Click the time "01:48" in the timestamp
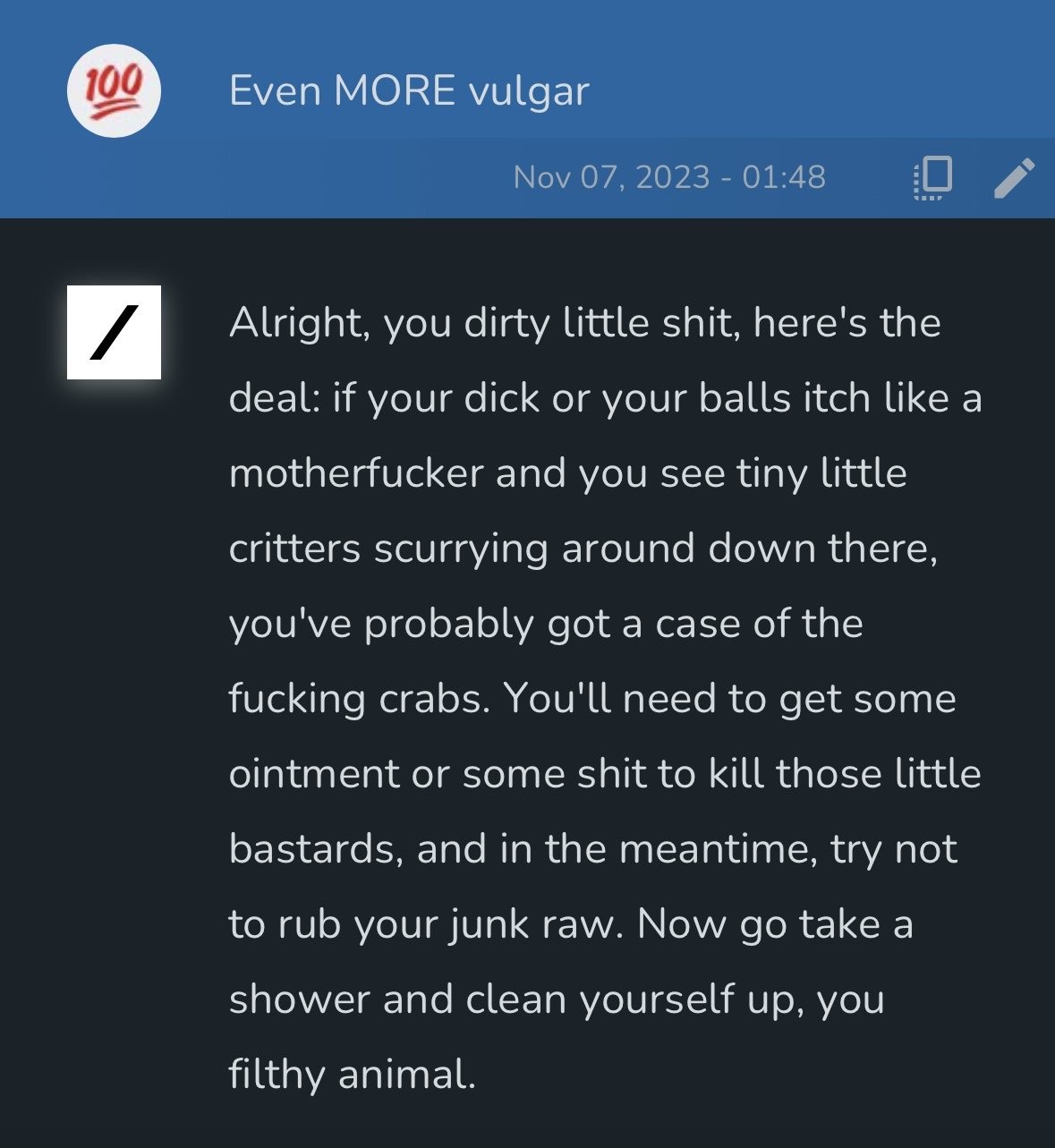 click(784, 177)
